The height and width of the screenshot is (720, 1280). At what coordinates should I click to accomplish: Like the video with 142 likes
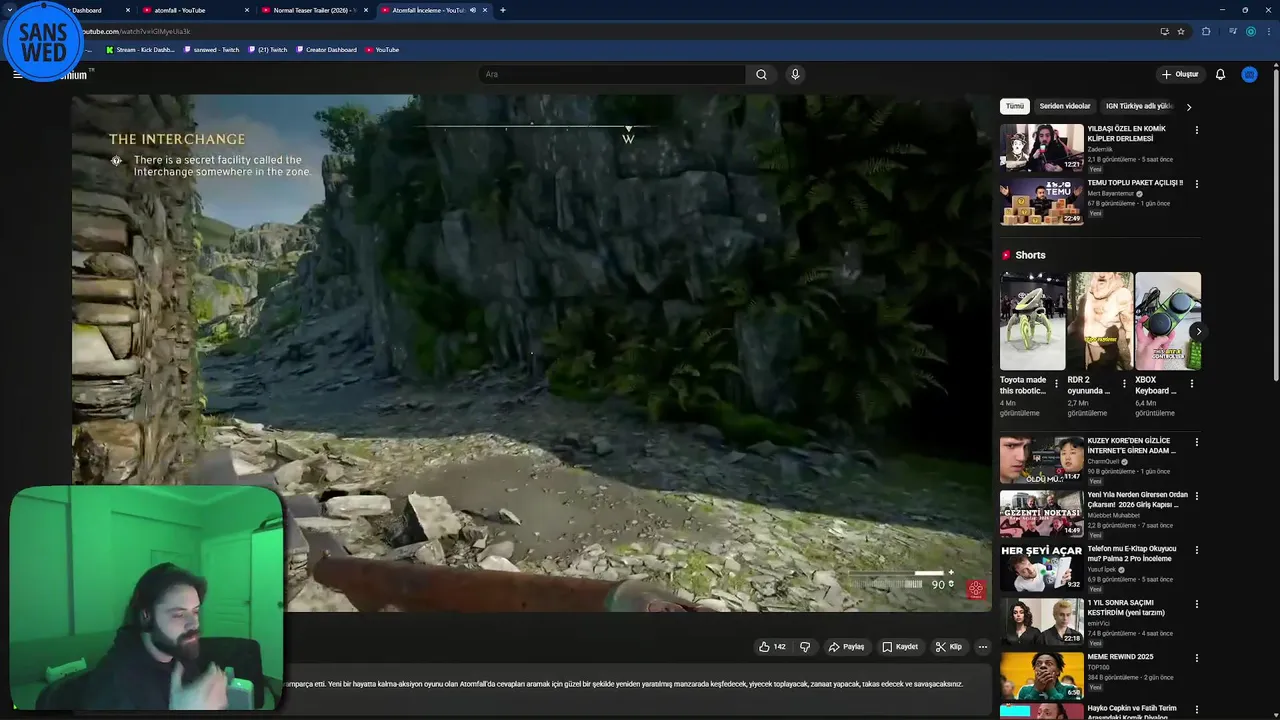(772, 647)
